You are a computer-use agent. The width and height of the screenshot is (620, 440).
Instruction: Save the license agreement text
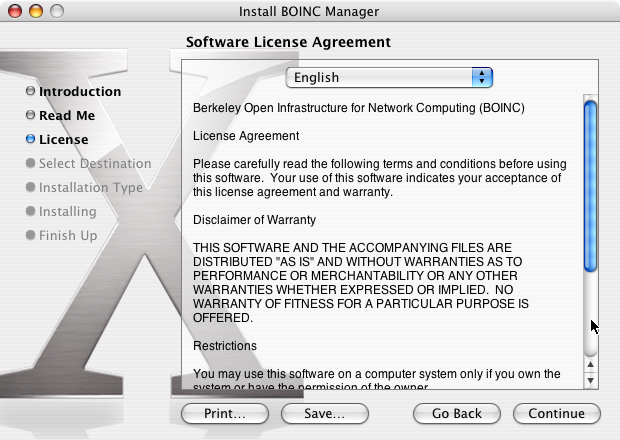click(x=325, y=414)
